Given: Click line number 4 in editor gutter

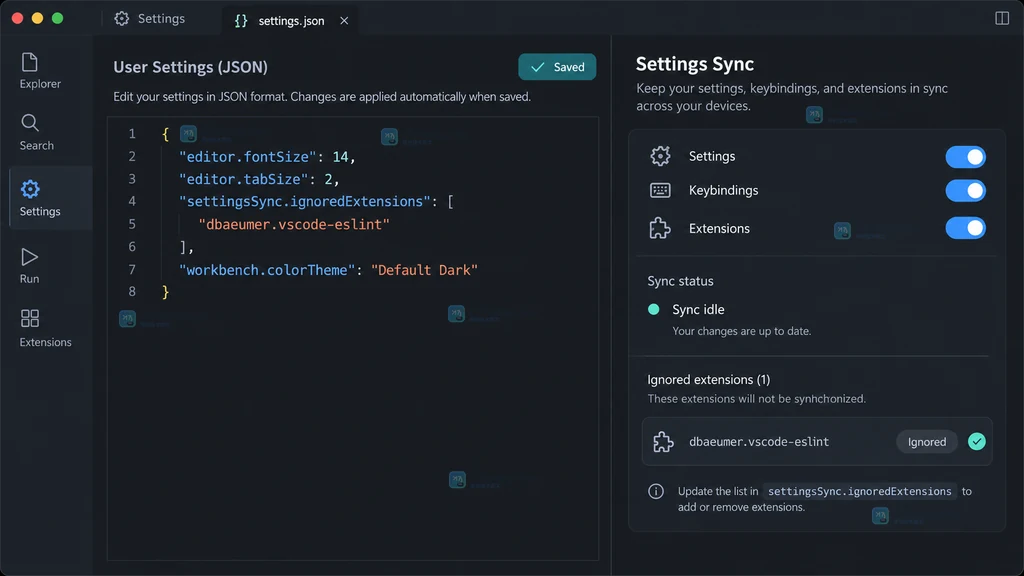Looking at the screenshot, I should click(x=132, y=201).
